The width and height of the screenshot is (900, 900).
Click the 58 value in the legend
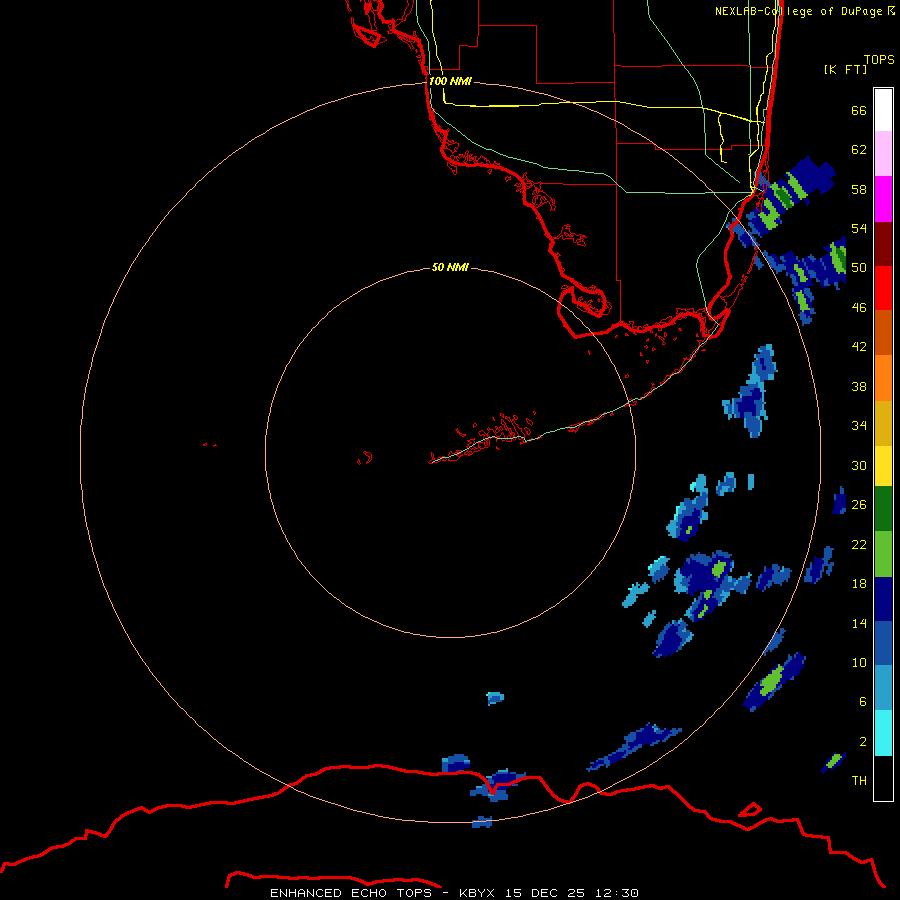tap(859, 189)
